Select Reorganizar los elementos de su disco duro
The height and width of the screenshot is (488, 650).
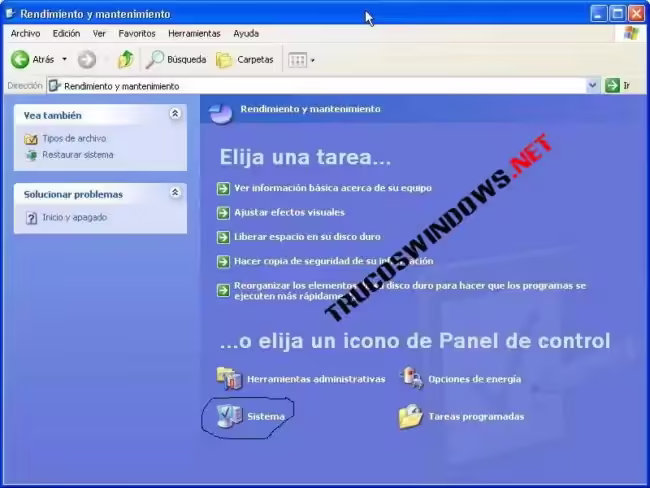[x=410, y=291]
